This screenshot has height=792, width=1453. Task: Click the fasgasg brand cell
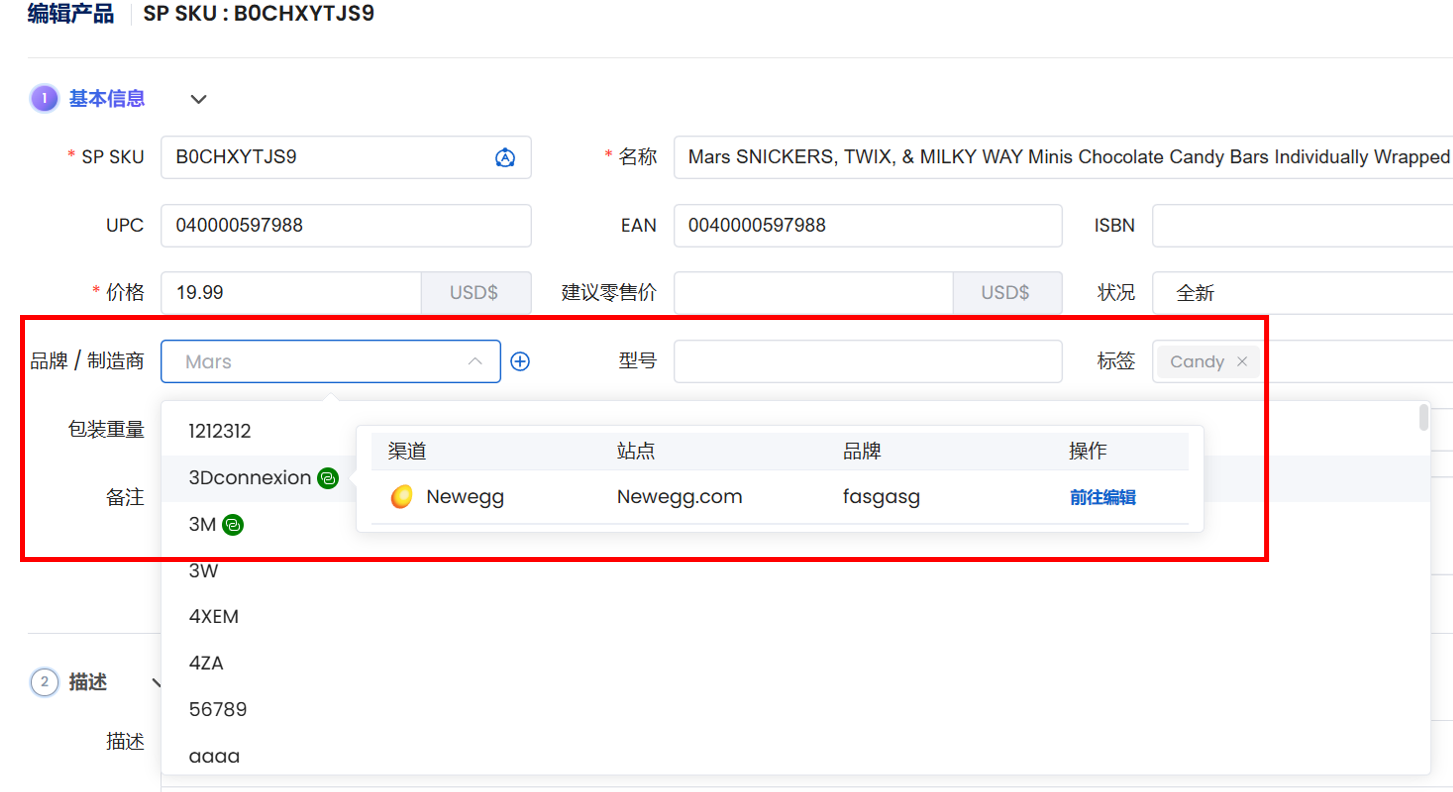[x=881, y=497]
